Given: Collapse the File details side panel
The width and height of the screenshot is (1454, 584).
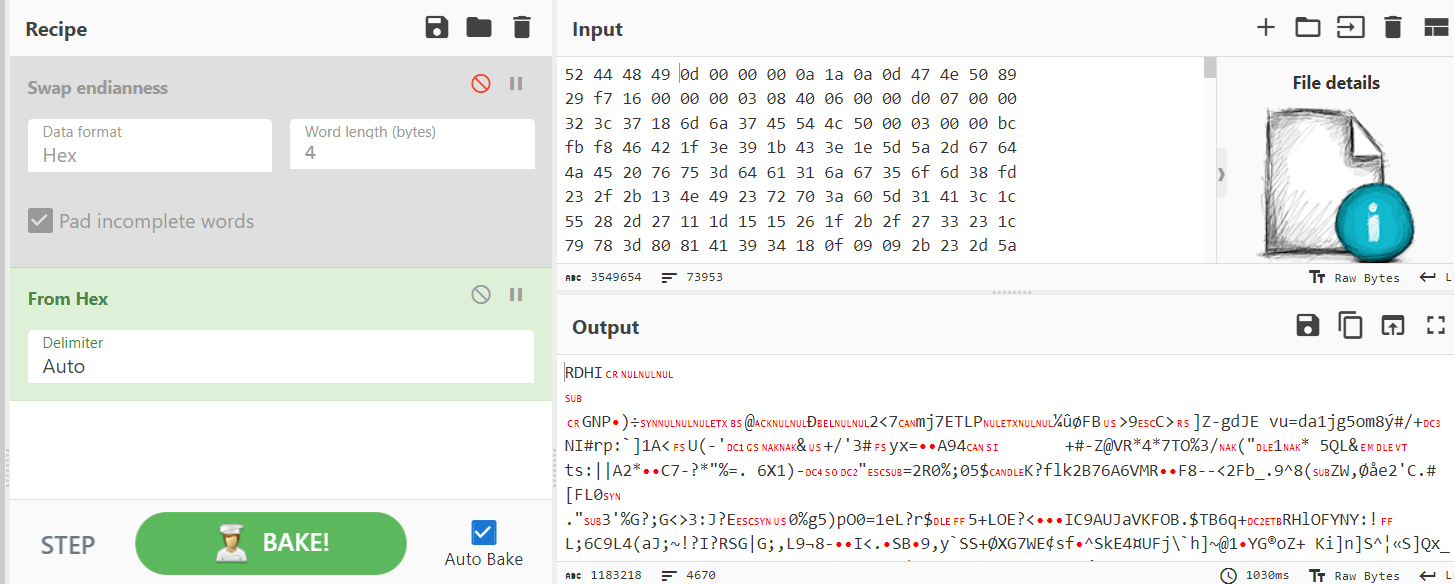Looking at the screenshot, I should (1221, 174).
